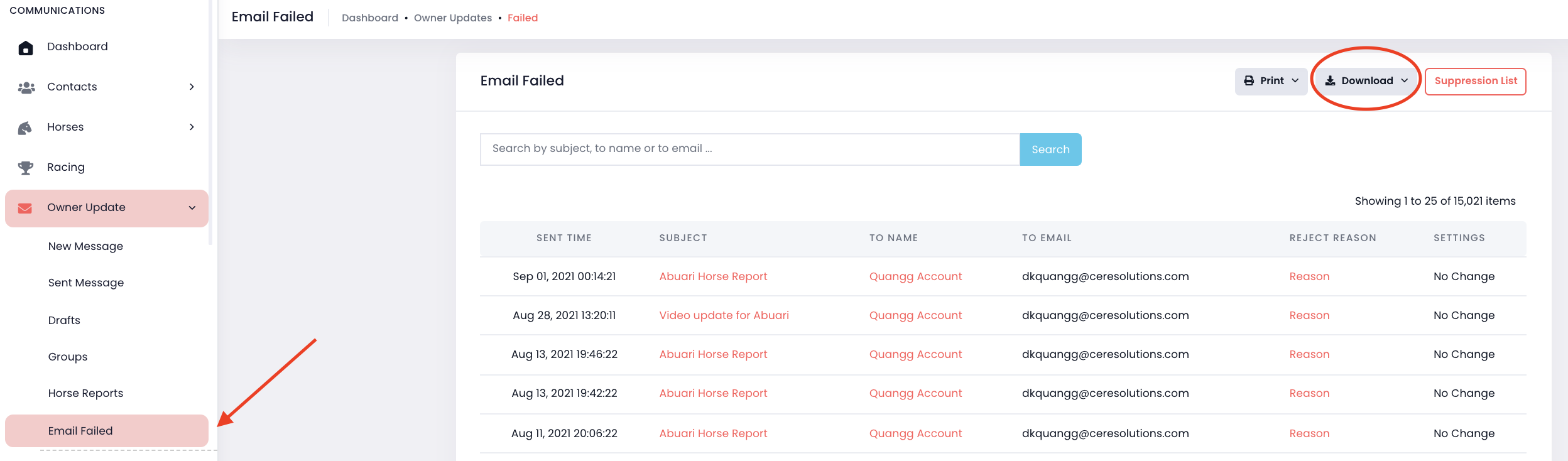Click the Dashboard home icon in sidebar
This screenshot has height=461, width=1568.
[26, 48]
